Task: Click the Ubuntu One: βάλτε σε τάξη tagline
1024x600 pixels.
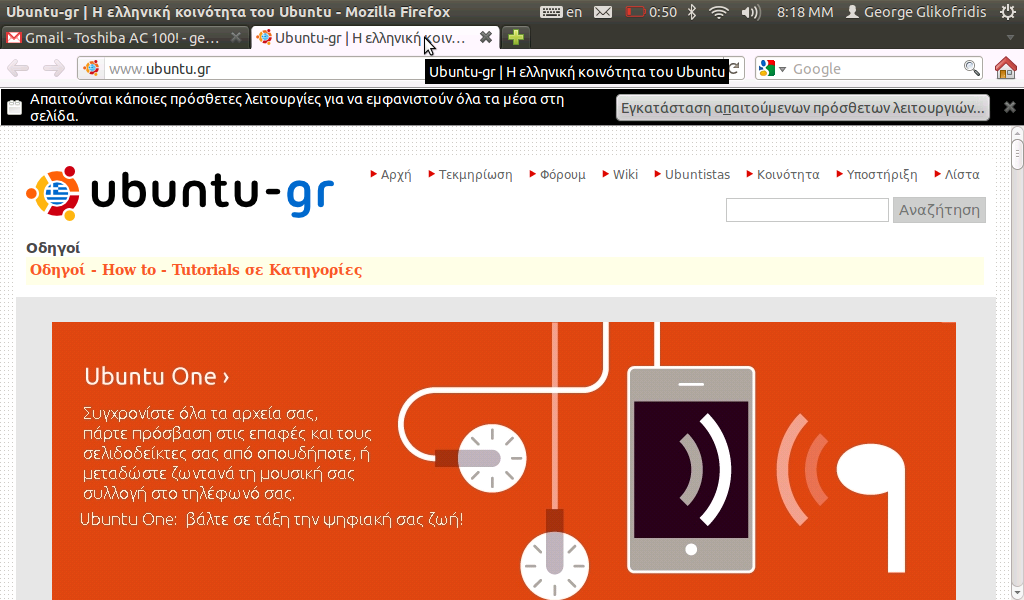Action: 271,520
